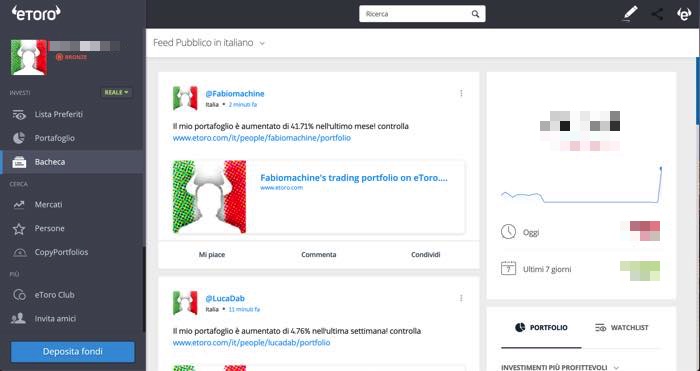
Task: Click the Mercati trend chart icon
Action: pos(19,204)
